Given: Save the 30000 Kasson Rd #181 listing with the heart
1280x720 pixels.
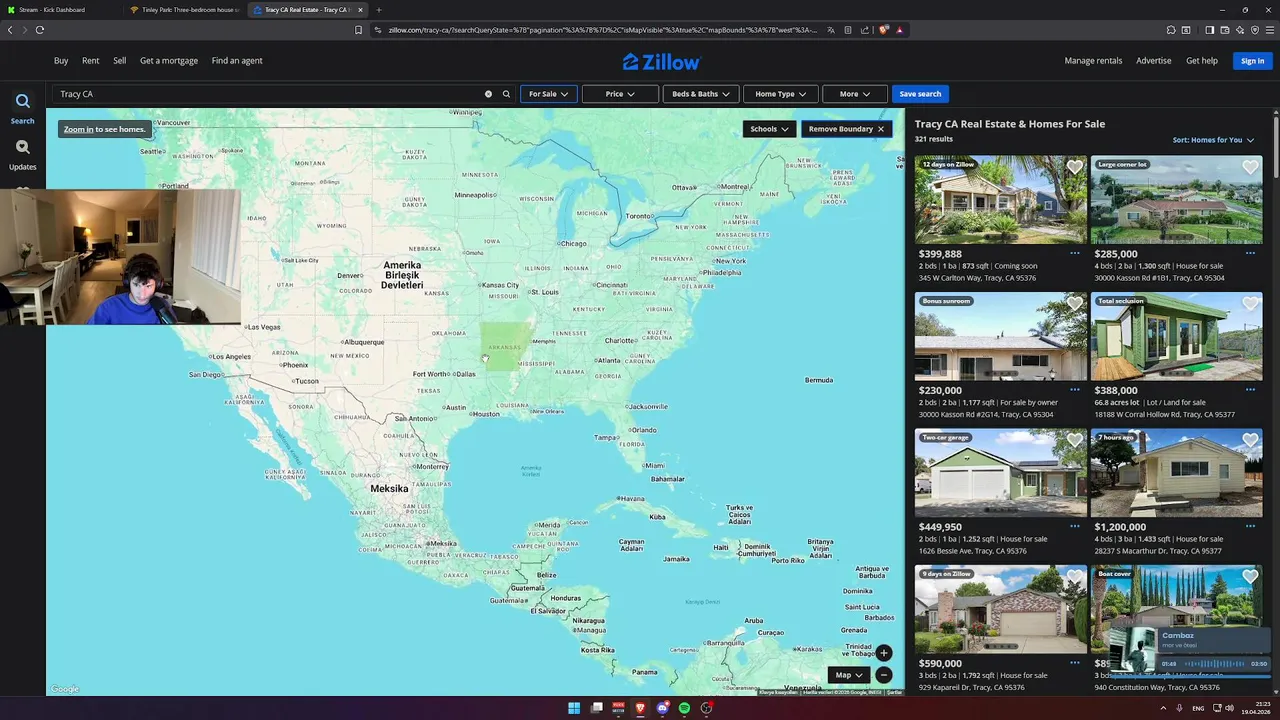Looking at the screenshot, I should (x=1250, y=167).
